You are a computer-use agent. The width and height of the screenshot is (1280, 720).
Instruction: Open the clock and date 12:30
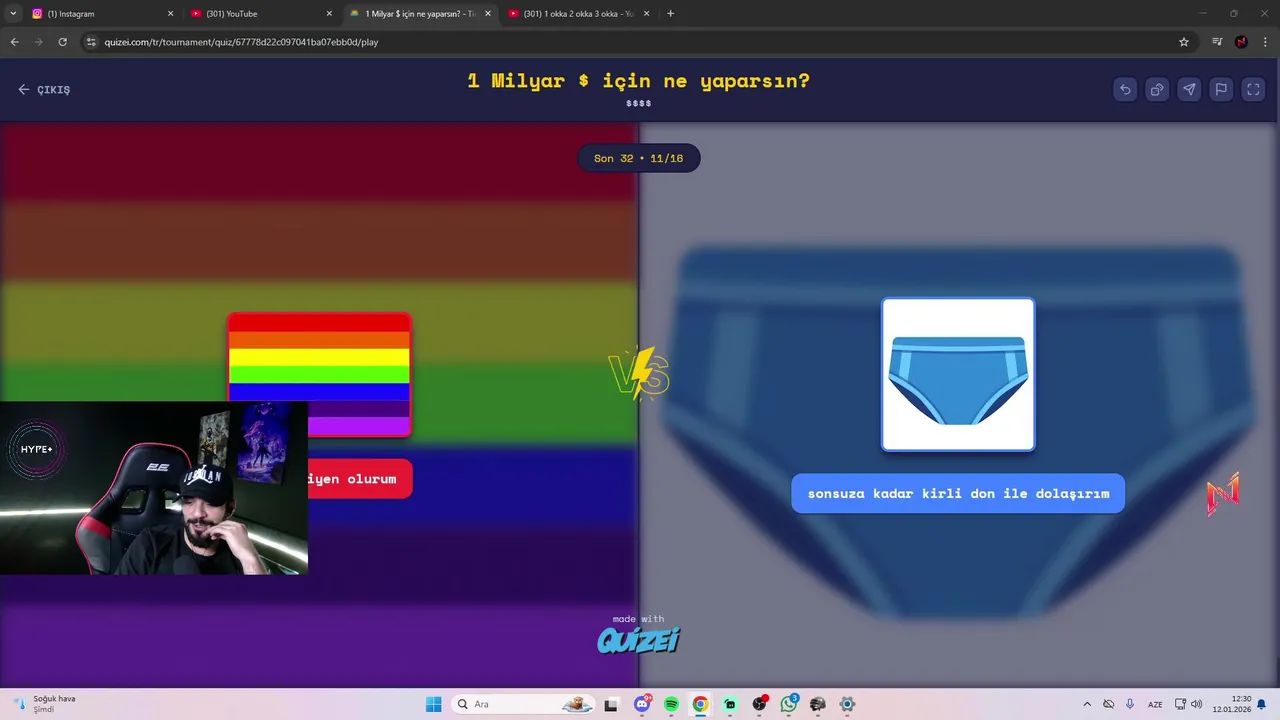coord(1232,704)
